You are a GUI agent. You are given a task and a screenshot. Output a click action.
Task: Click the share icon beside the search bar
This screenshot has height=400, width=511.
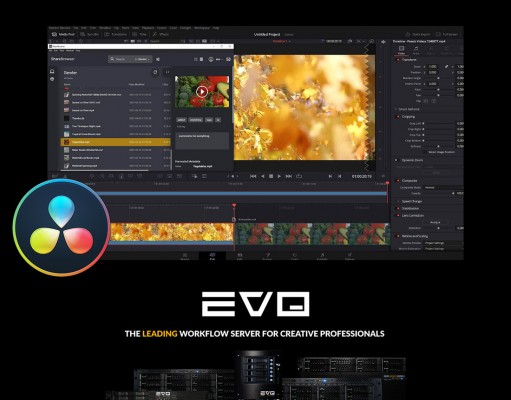point(158,59)
